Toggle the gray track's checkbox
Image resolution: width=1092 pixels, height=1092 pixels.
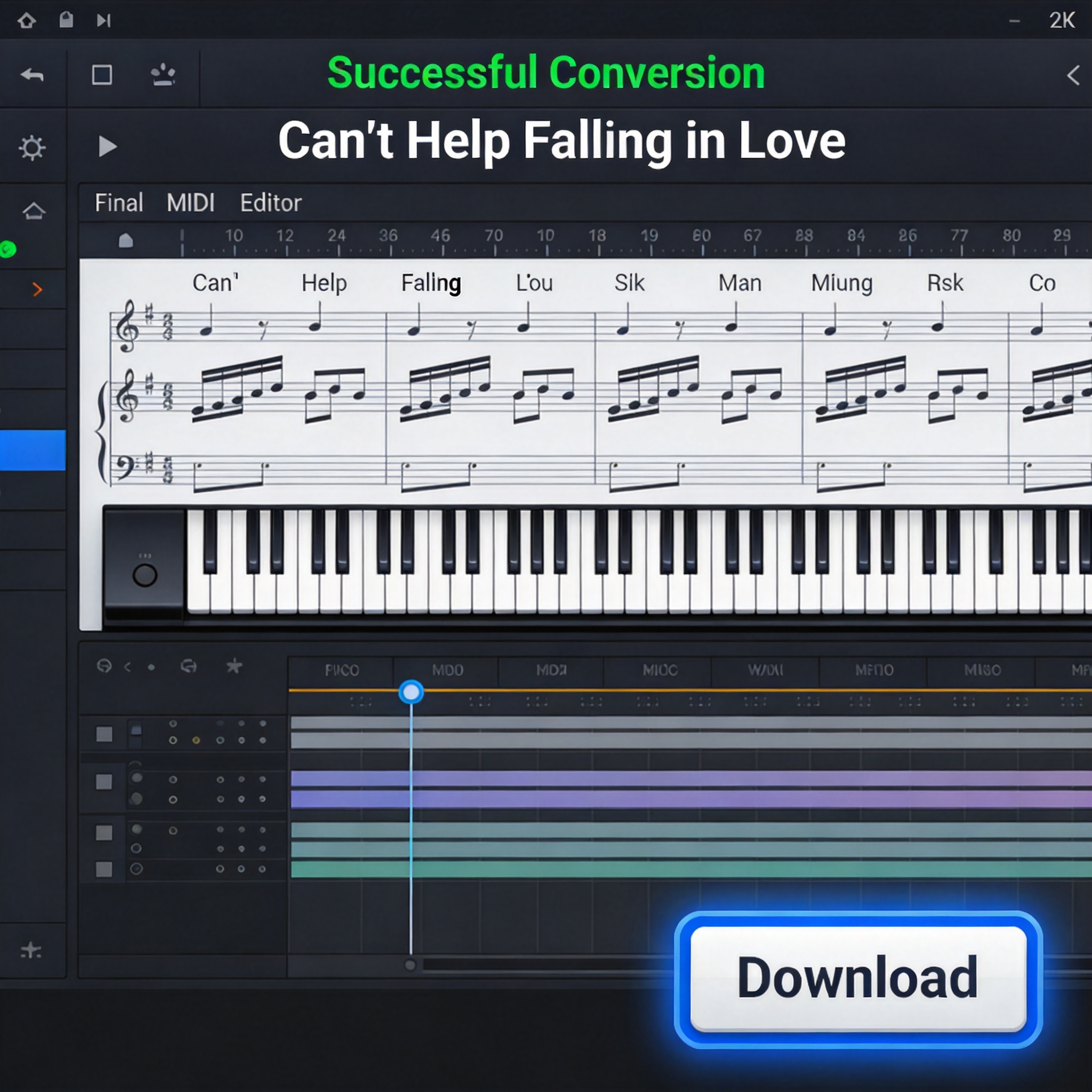[104, 734]
